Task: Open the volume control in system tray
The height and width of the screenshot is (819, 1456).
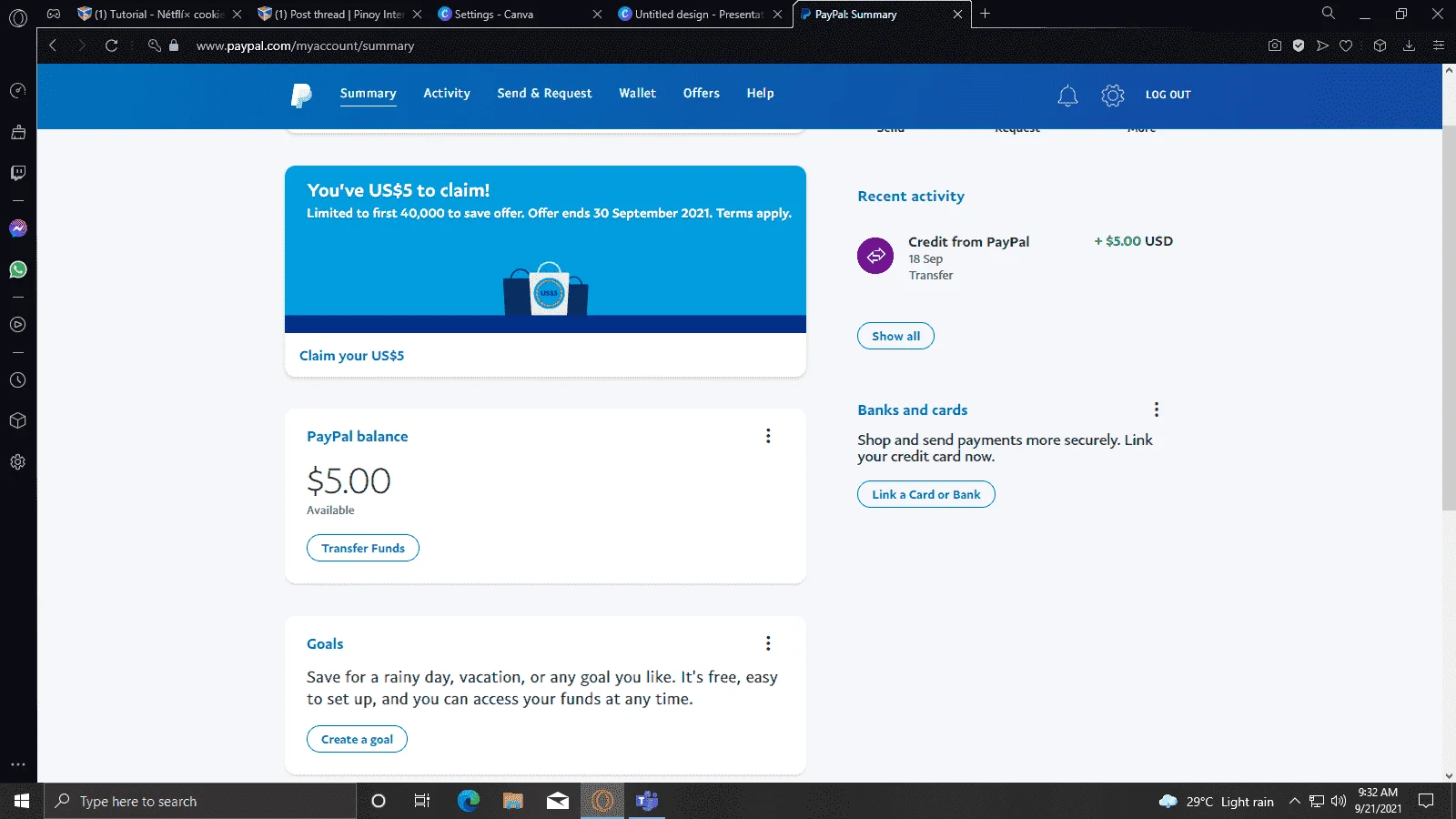Action: 1338,802
